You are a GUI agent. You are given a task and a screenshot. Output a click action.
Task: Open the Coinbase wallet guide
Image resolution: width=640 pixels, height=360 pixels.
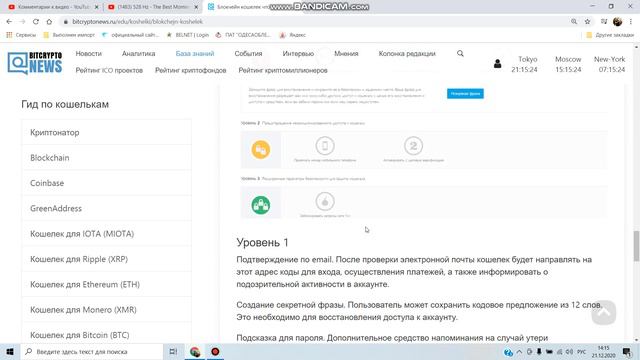[106, 183]
